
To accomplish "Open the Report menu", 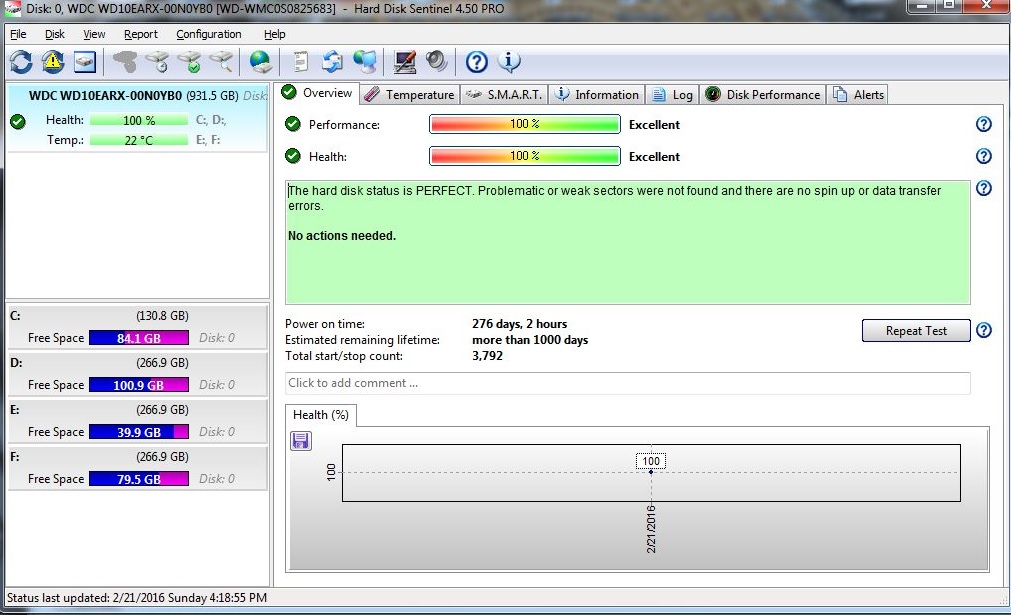I will tap(141, 34).
